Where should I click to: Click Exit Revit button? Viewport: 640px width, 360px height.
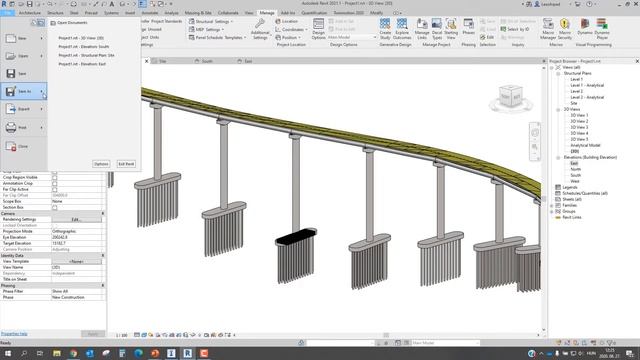pos(126,164)
